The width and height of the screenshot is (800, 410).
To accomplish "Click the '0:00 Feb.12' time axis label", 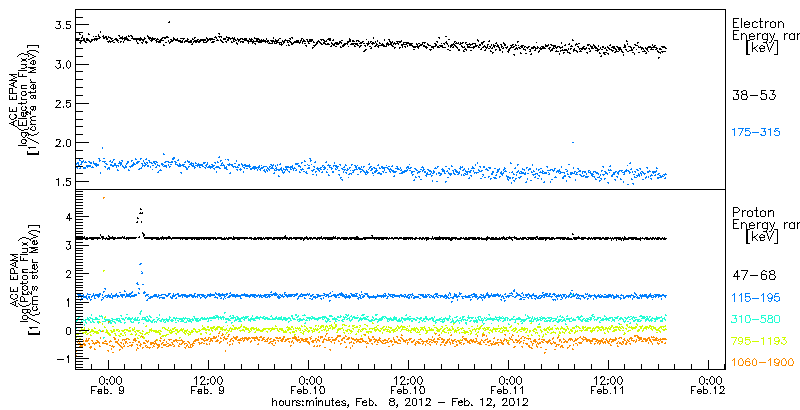I will (709, 386).
